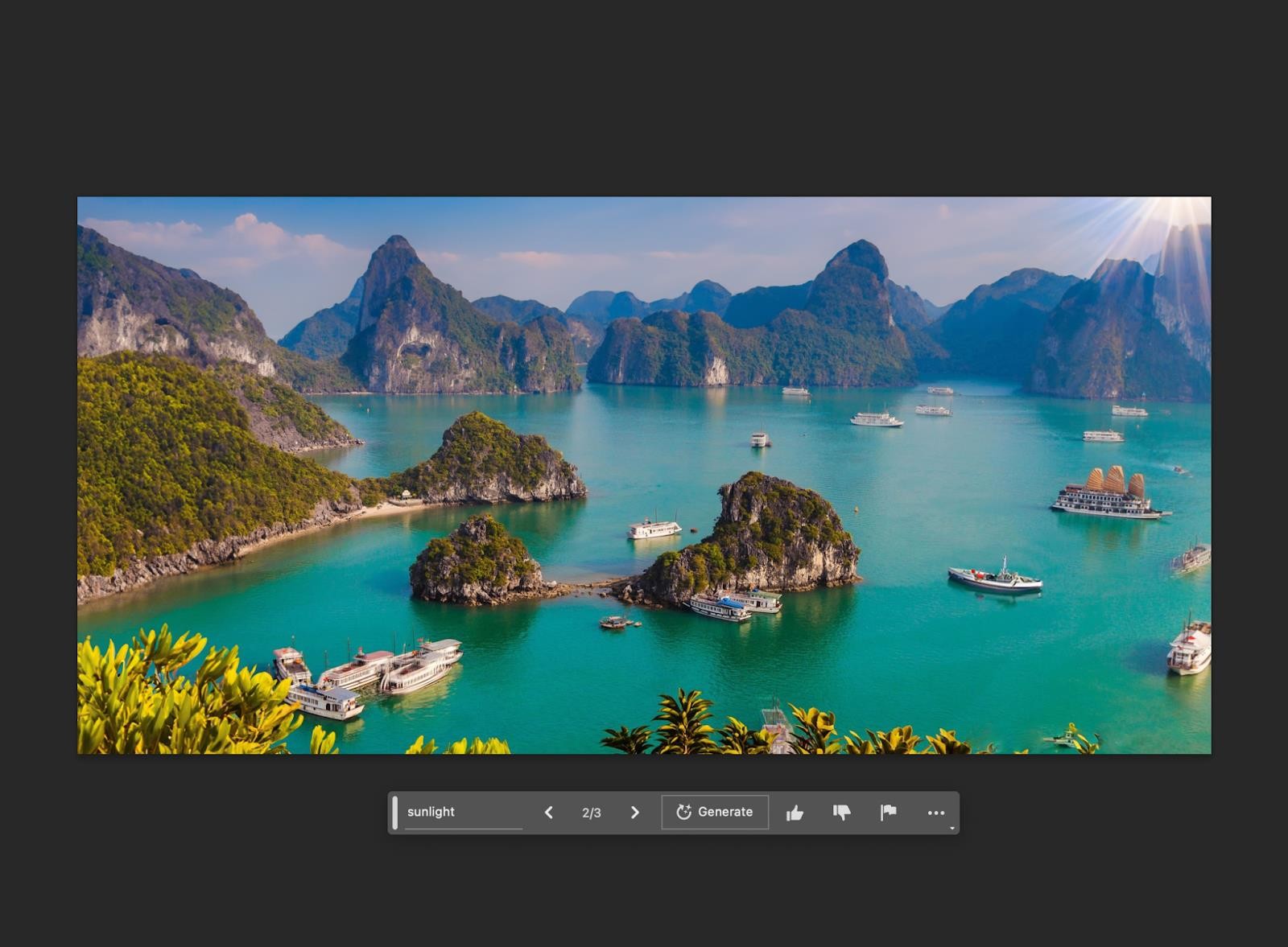Click the regenerate icon inside the Generate button
The height and width of the screenshot is (947, 1288).
(x=683, y=812)
